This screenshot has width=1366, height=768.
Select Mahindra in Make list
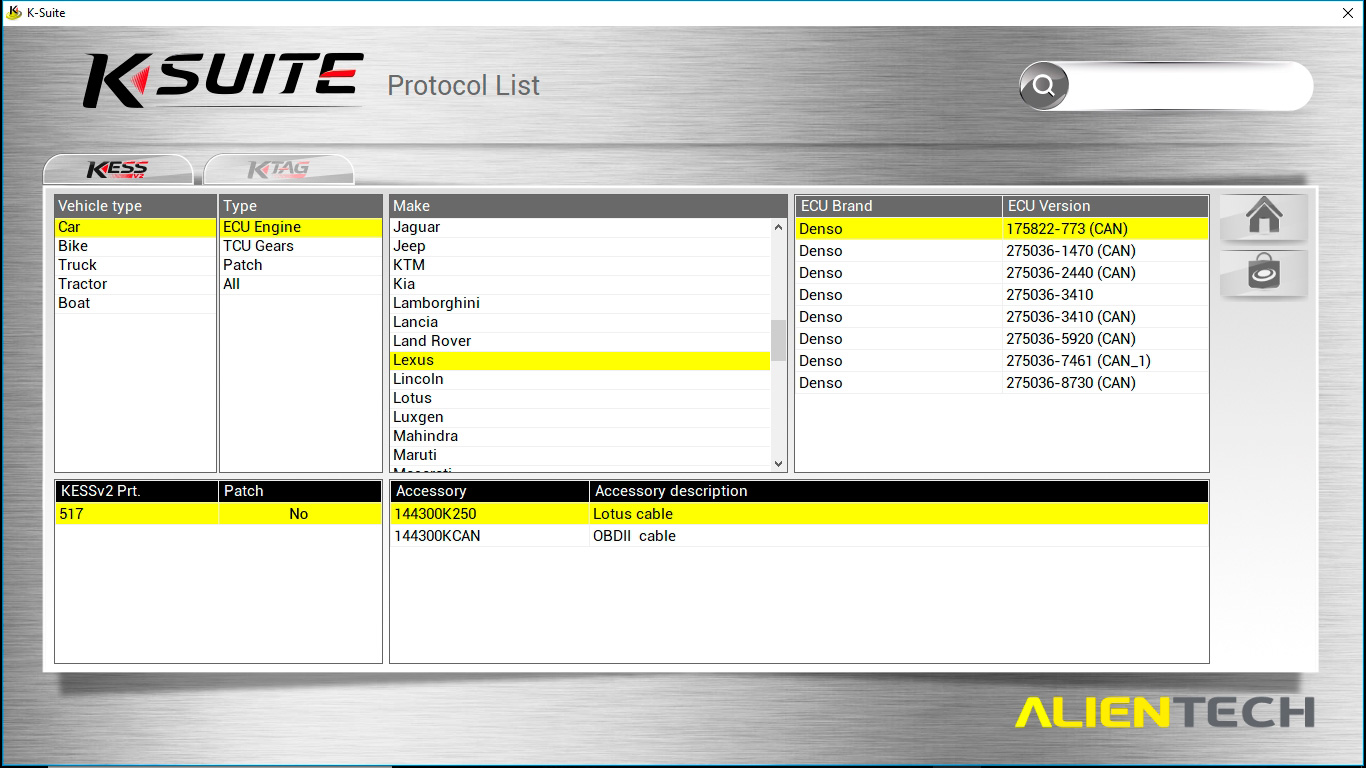click(x=580, y=436)
